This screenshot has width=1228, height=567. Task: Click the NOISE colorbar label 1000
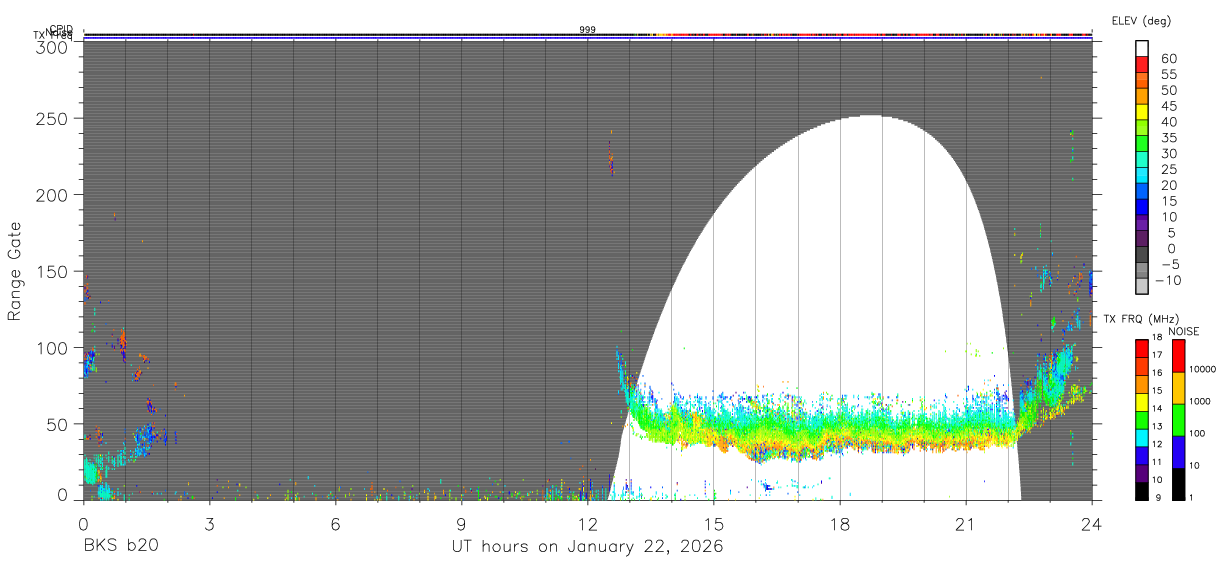(x=1201, y=401)
